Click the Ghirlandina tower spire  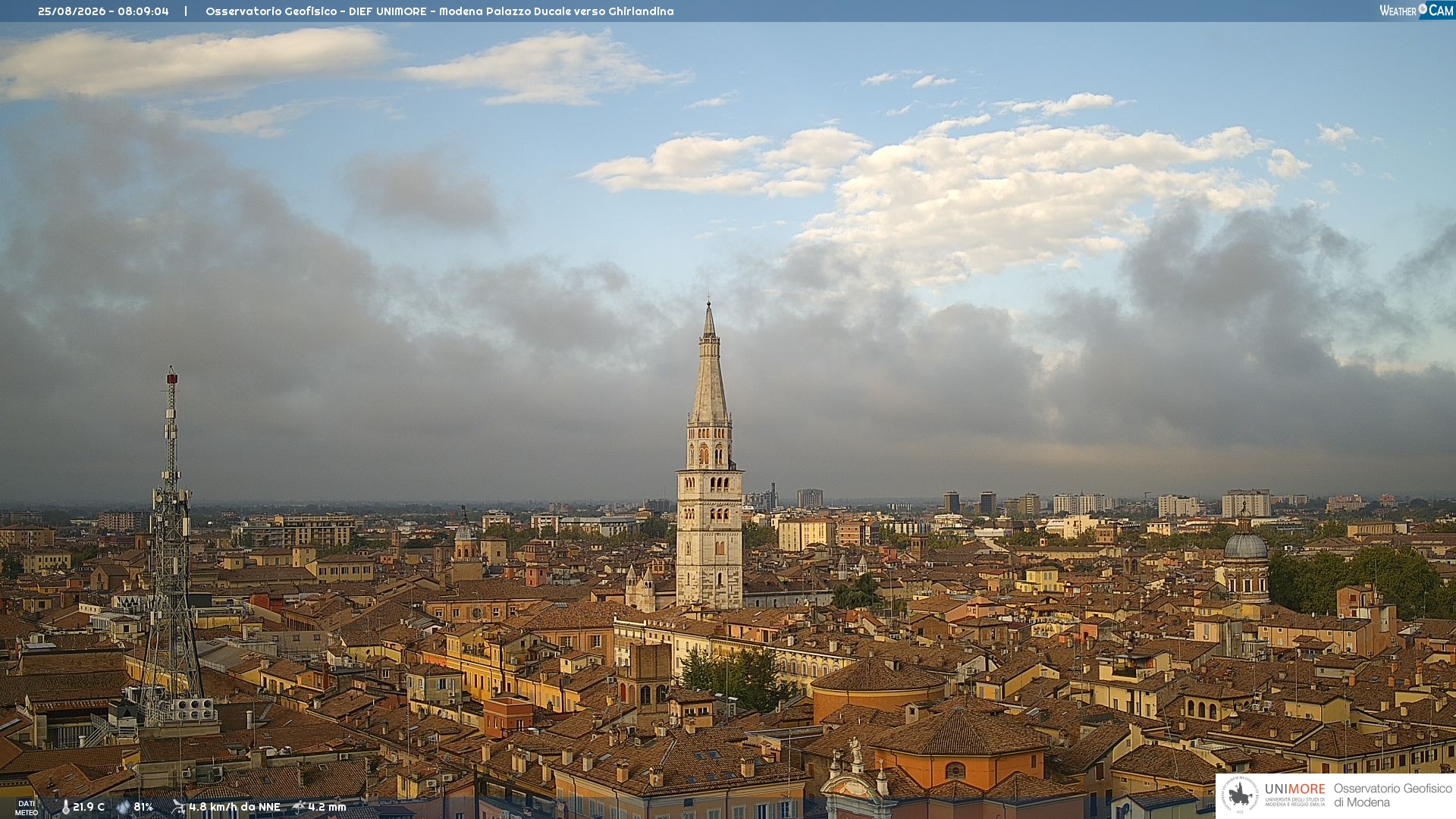point(709,362)
